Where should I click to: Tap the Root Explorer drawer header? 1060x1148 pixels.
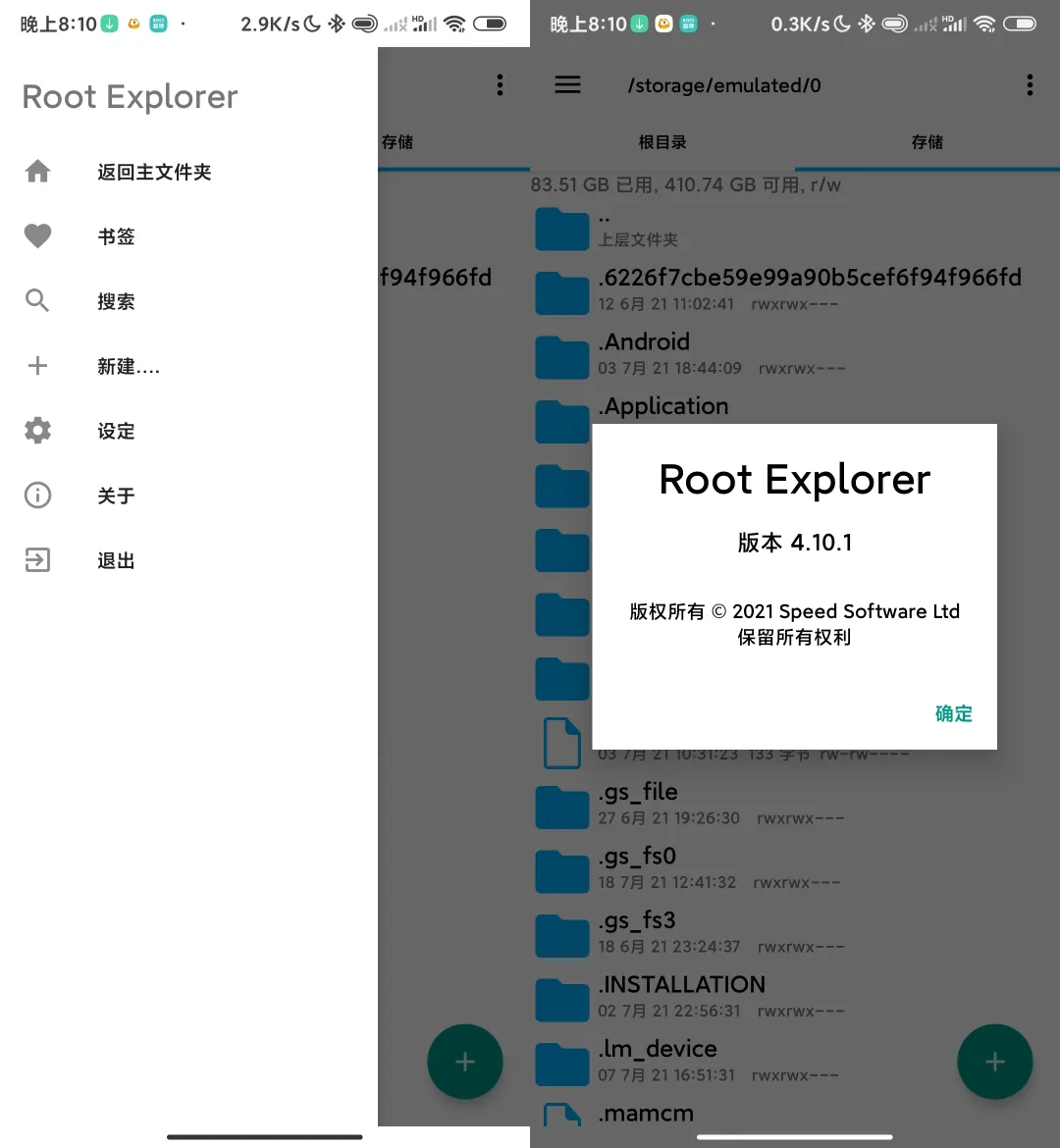tap(131, 96)
